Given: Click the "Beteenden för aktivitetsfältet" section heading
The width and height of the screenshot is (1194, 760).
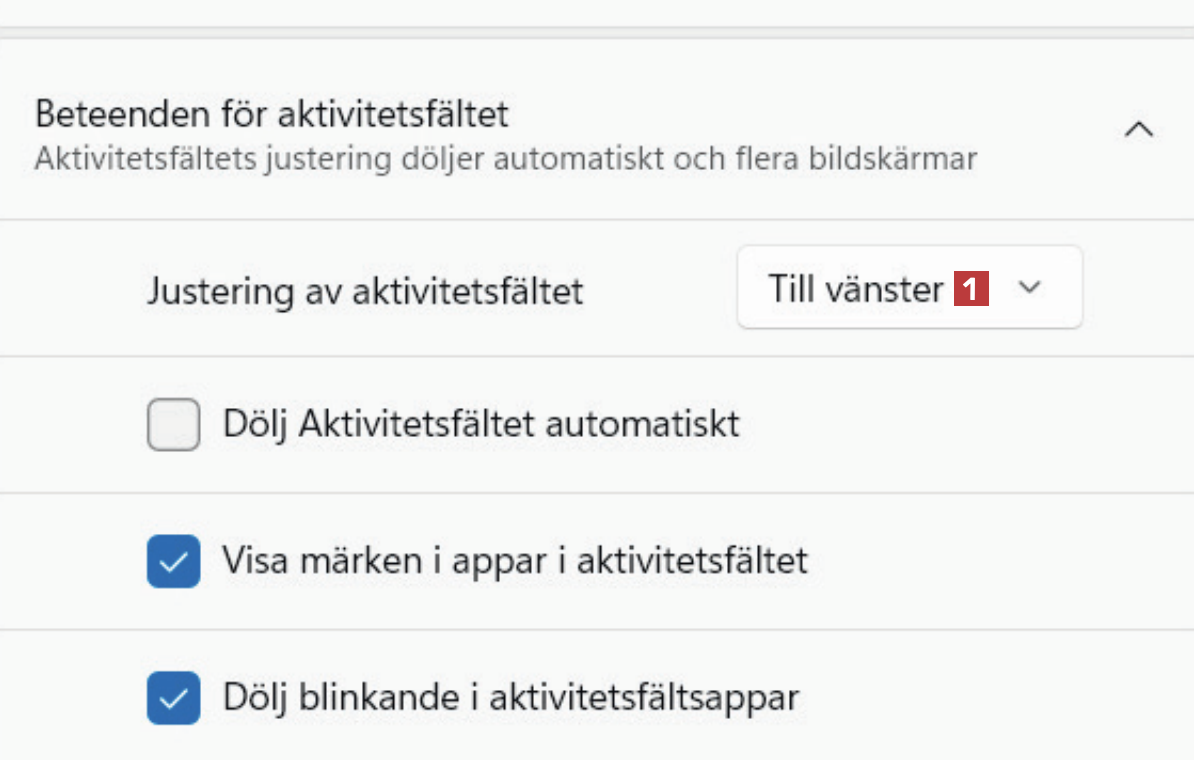Looking at the screenshot, I should click(272, 114).
